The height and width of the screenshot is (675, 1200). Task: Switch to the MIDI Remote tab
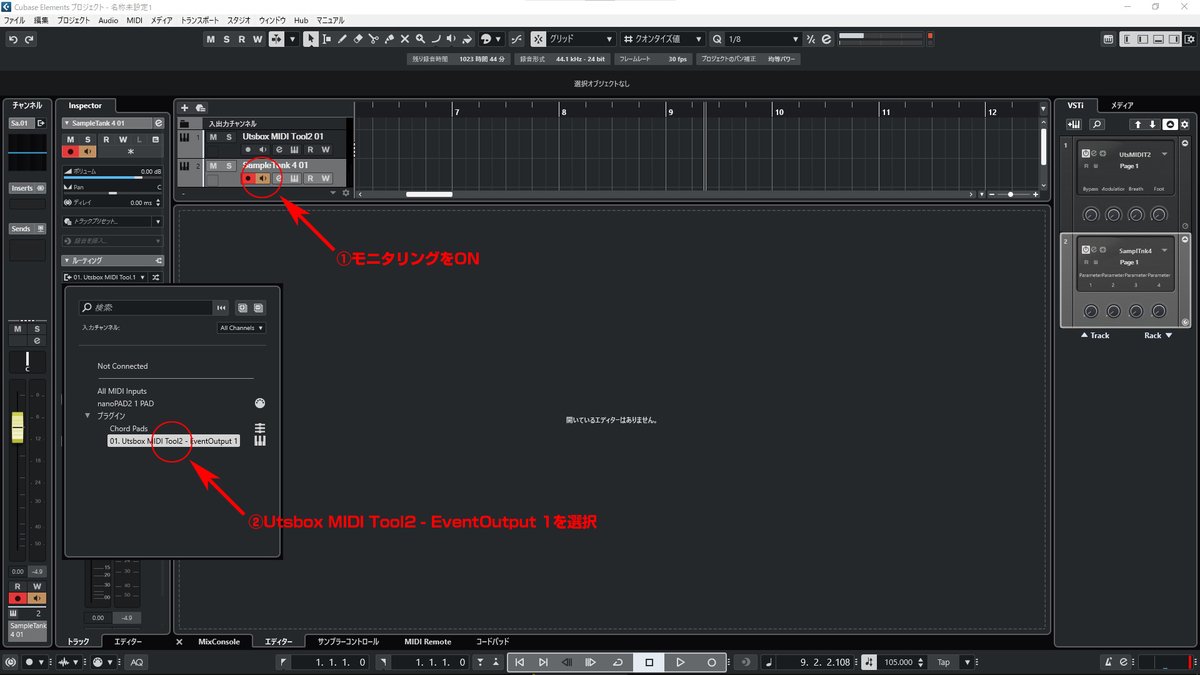click(x=427, y=641)
